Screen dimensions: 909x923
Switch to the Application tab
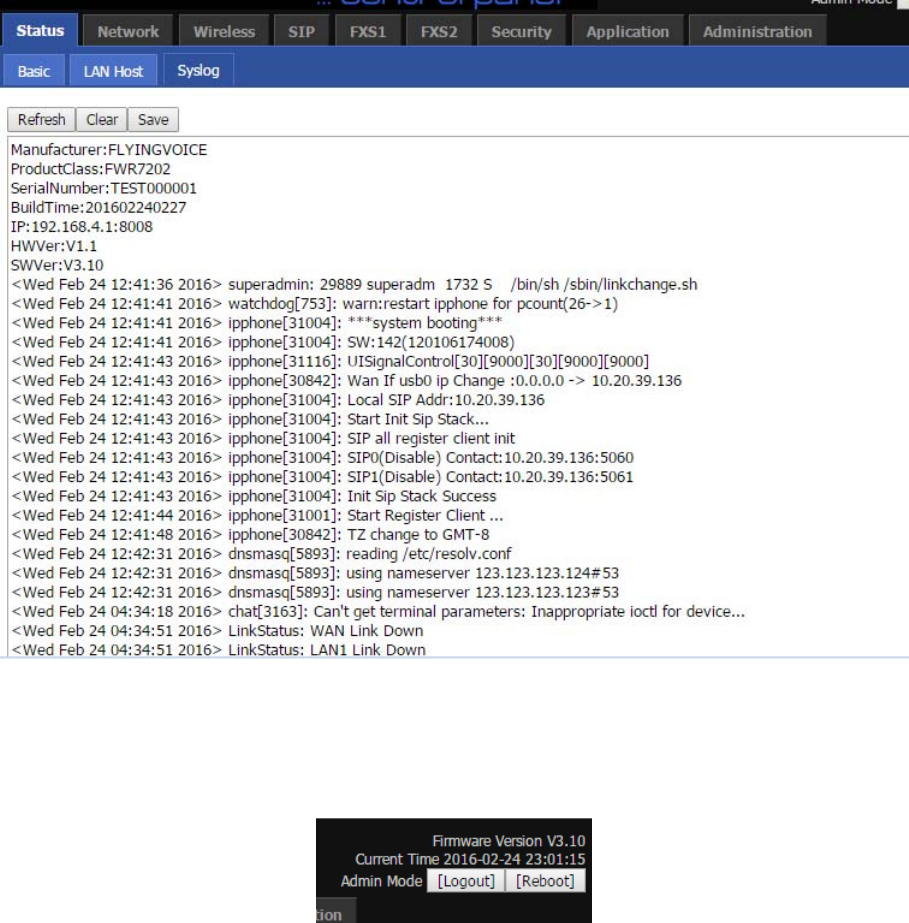click(628, 31)
